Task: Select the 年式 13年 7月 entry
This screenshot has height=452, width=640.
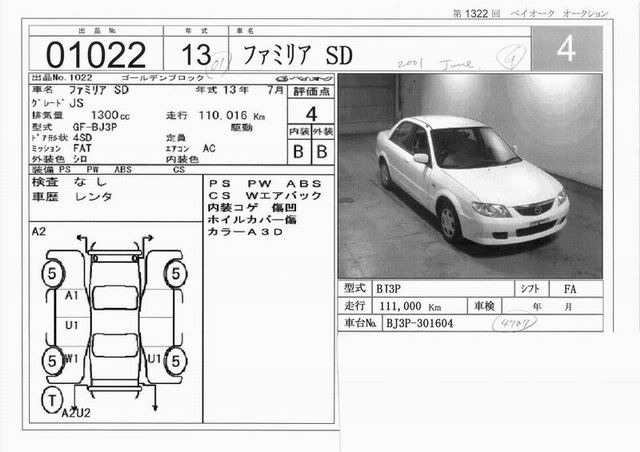Action: pyautogui.click(x=239, y=90)
